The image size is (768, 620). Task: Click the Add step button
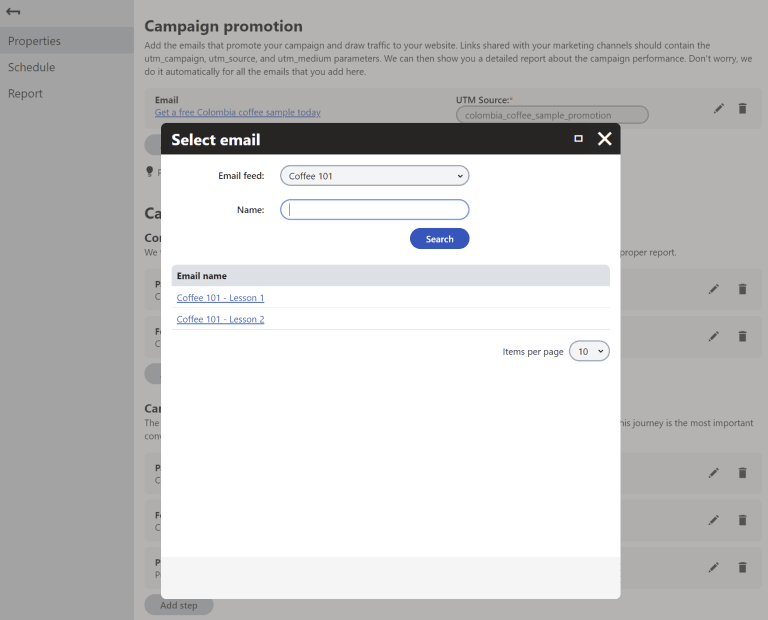(178, 605)
